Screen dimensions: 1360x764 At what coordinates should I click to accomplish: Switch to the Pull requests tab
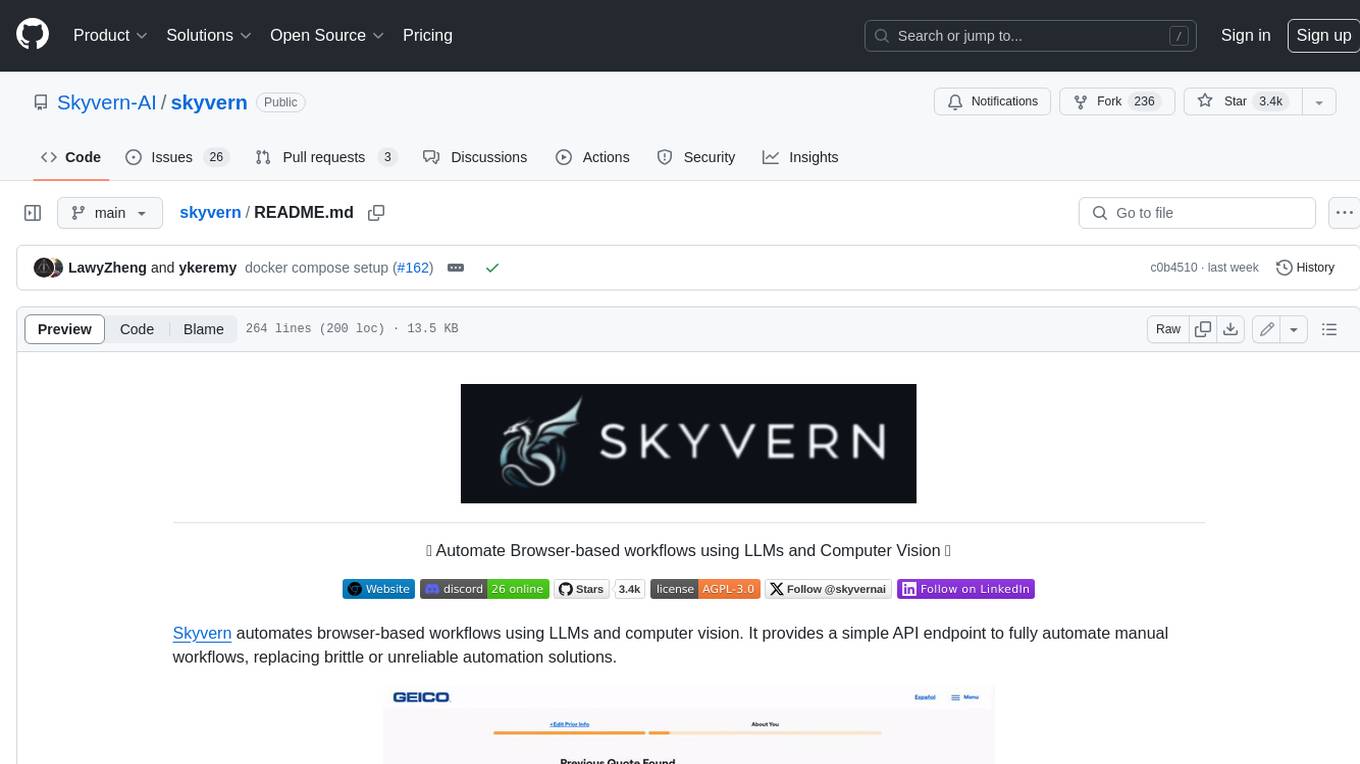click(x=326, y=157)
